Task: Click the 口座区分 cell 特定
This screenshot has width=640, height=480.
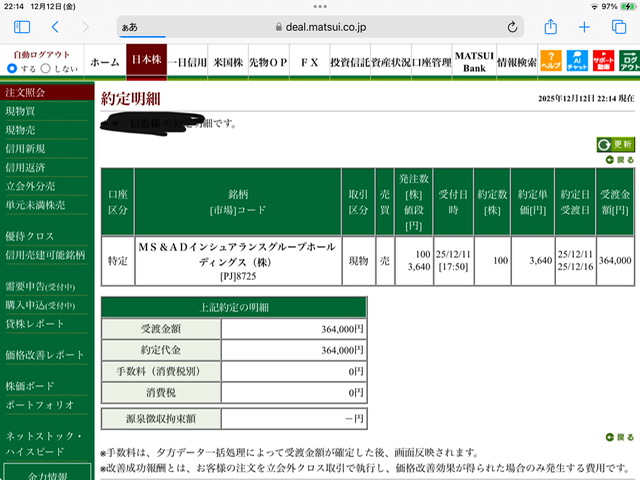Action: pyautogui.click(x=118, y=260)
